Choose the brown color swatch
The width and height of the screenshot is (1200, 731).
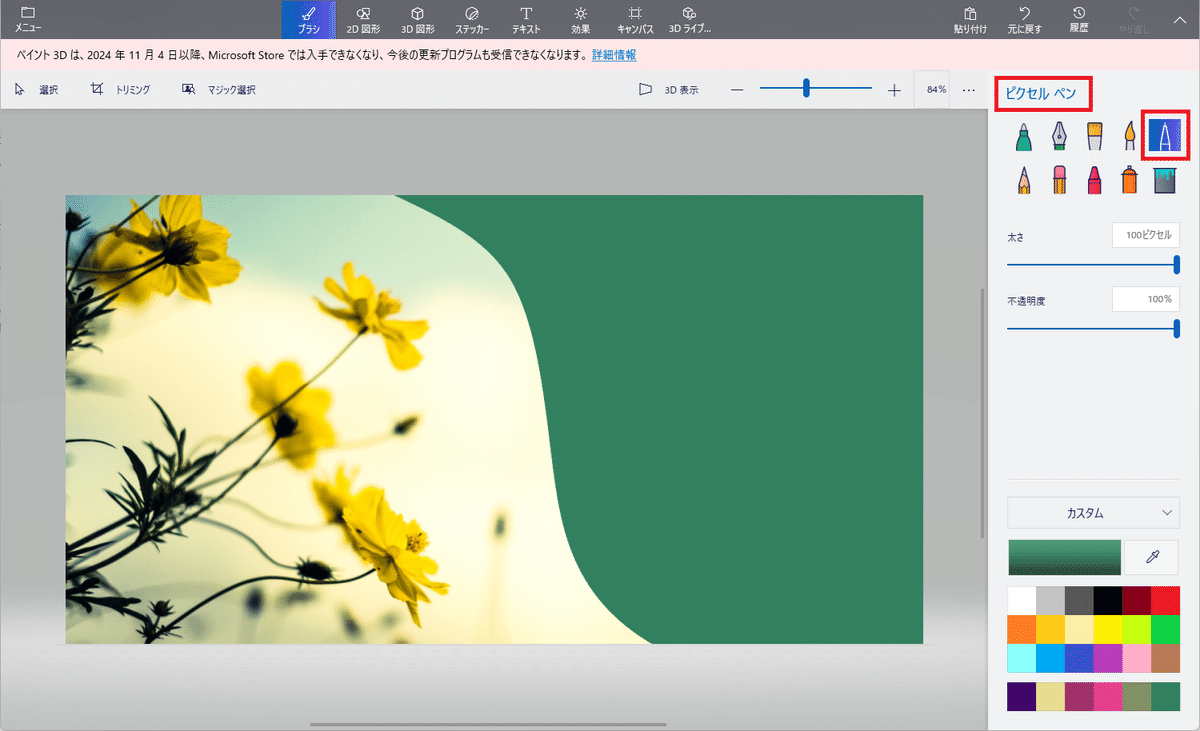[1165, 658]
